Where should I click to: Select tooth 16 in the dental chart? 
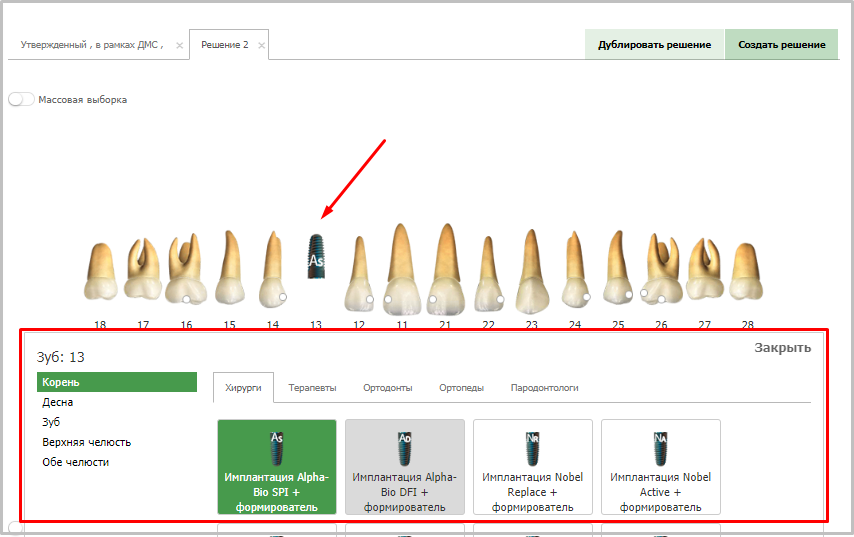pyautogui.click(x=186, y=268)
